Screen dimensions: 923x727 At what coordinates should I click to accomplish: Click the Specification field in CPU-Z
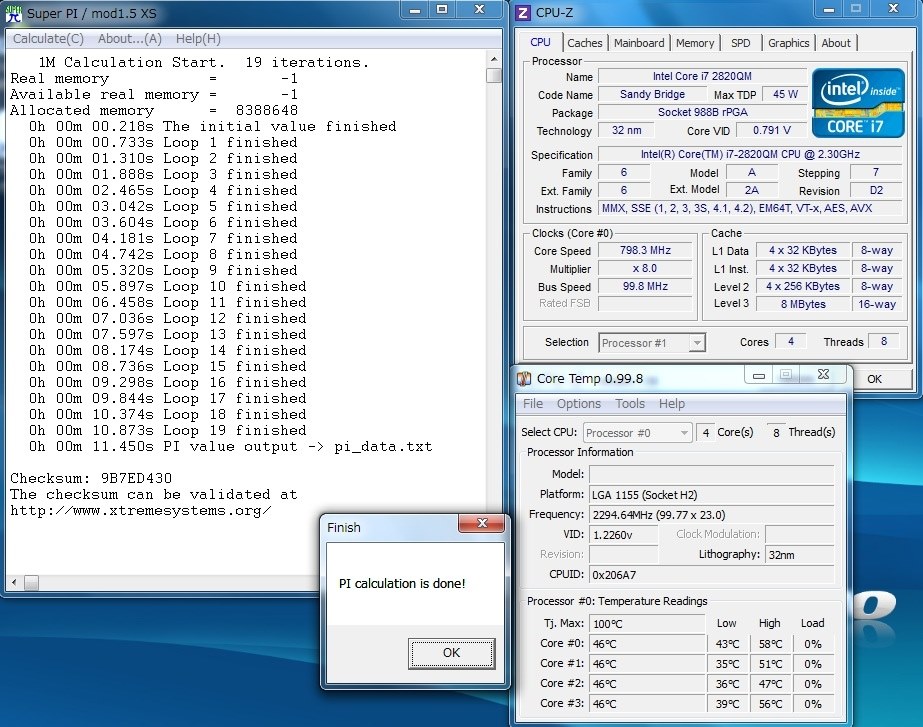[x=750, y=154]
